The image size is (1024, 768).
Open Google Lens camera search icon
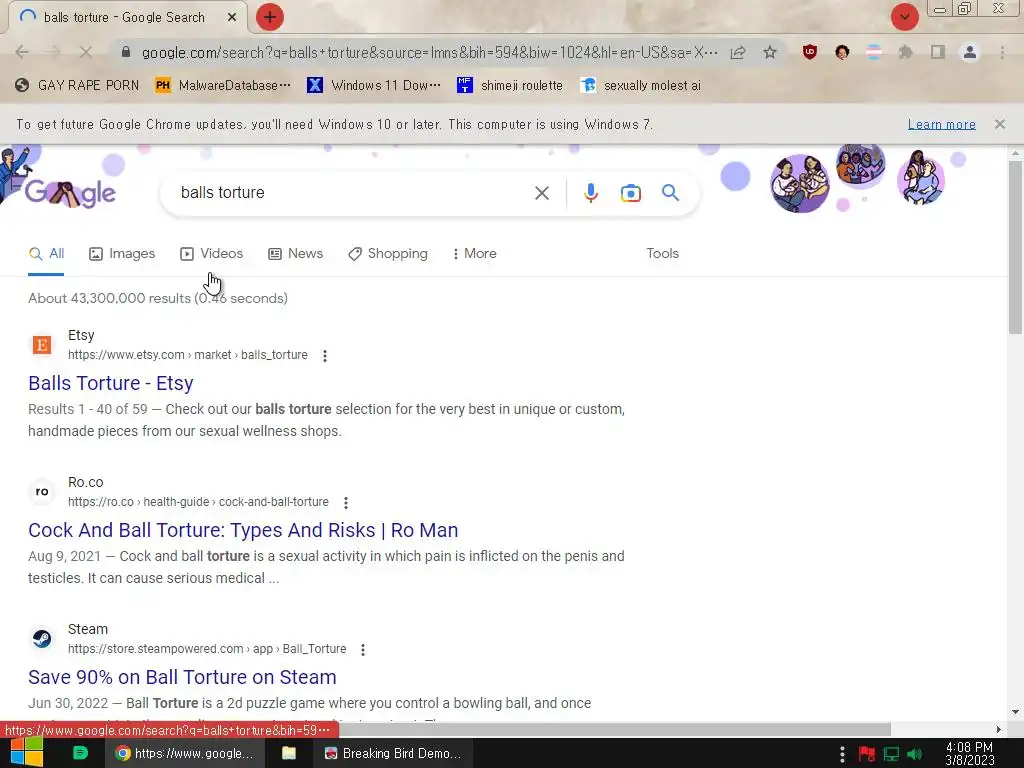[x=630, y=193]
